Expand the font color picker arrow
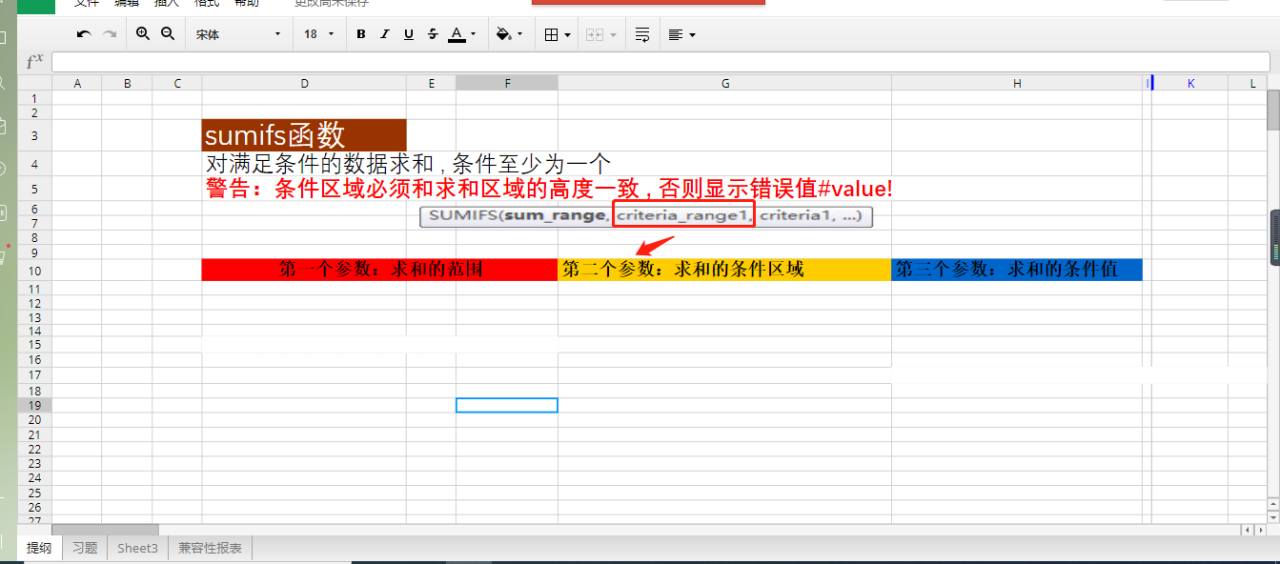 coord(473,34)
